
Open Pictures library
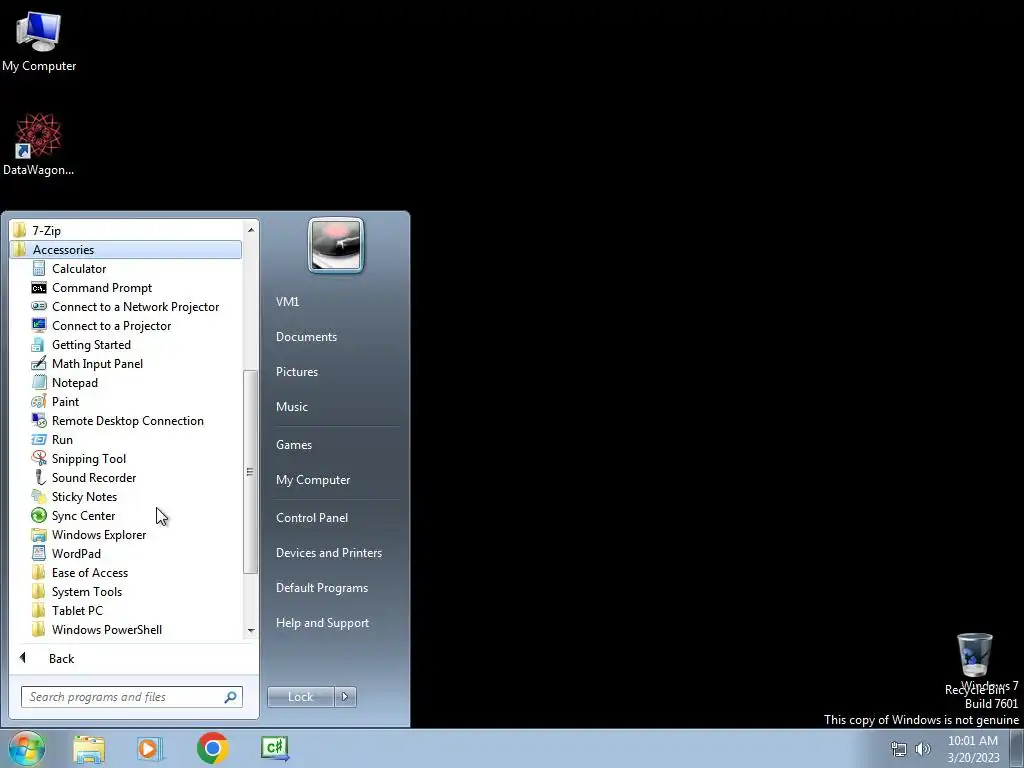click(296, 372)
